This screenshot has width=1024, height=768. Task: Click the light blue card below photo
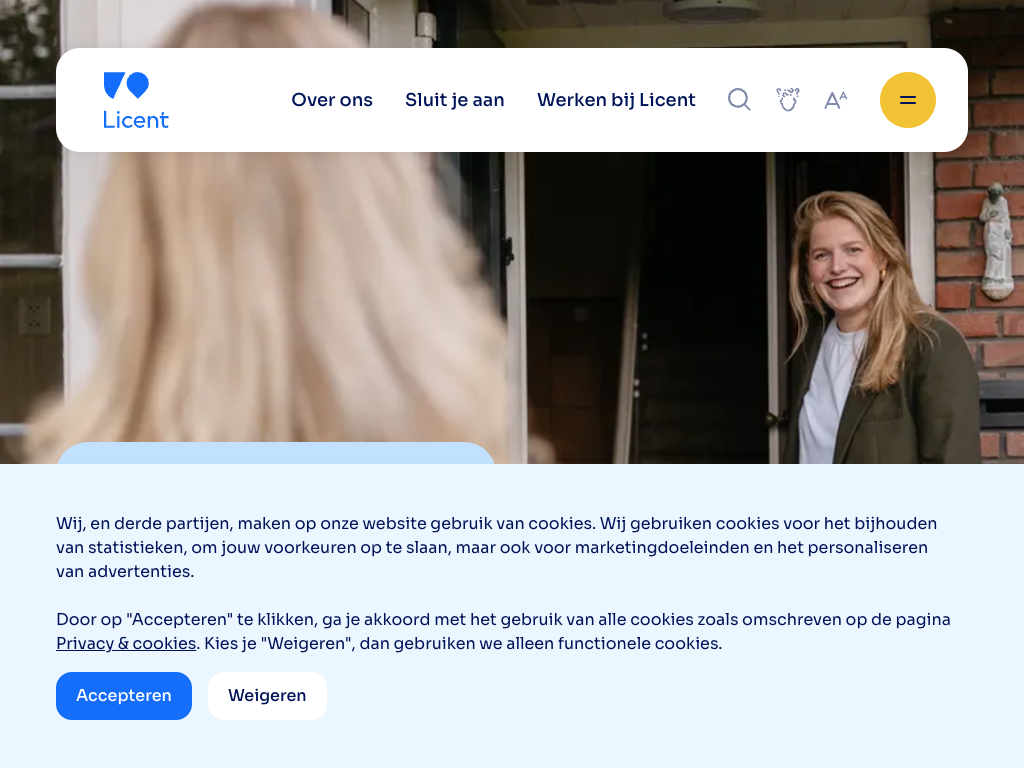click(275, 453)
